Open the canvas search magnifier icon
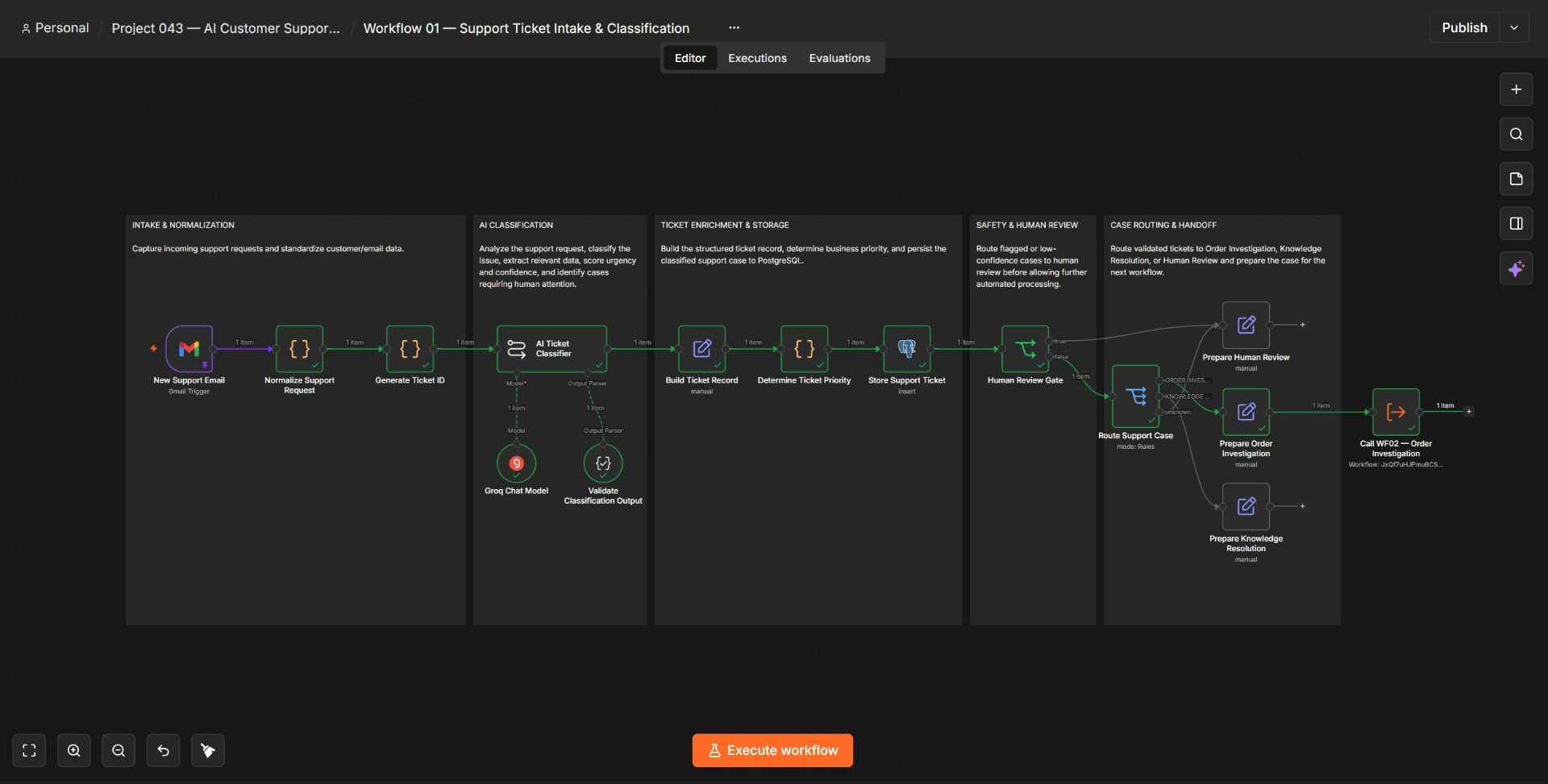Screen dimensions: 1548x784 [1516, 134]
